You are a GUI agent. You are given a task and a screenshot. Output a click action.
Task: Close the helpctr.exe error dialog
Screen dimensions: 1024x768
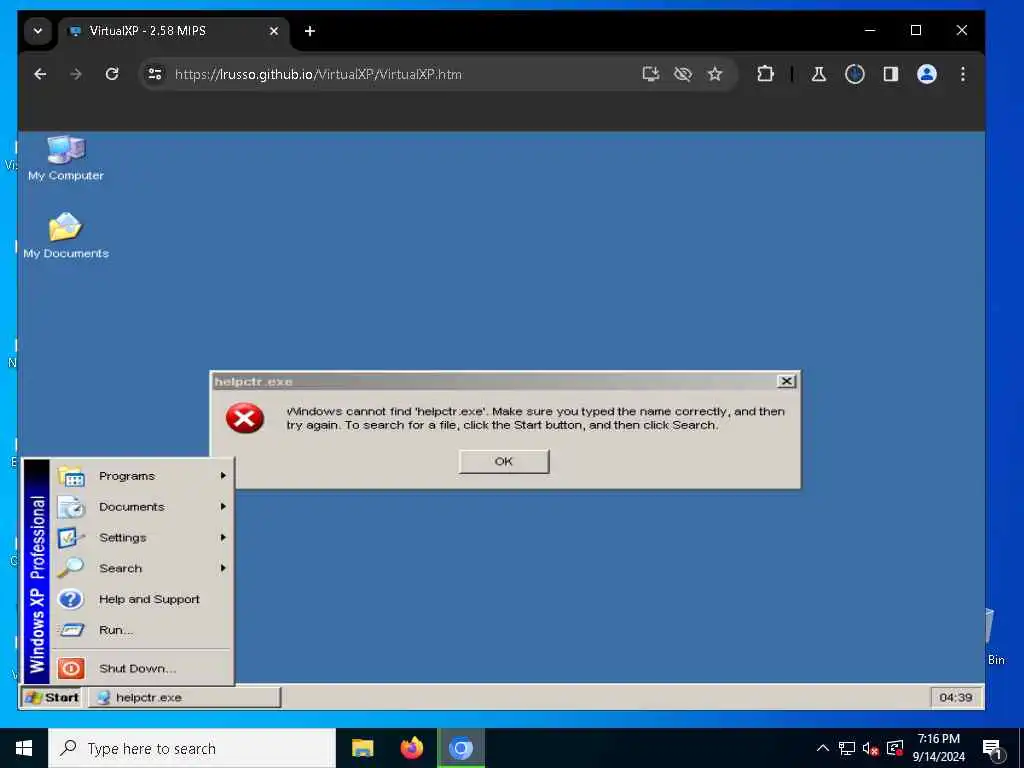pos(786,381)
